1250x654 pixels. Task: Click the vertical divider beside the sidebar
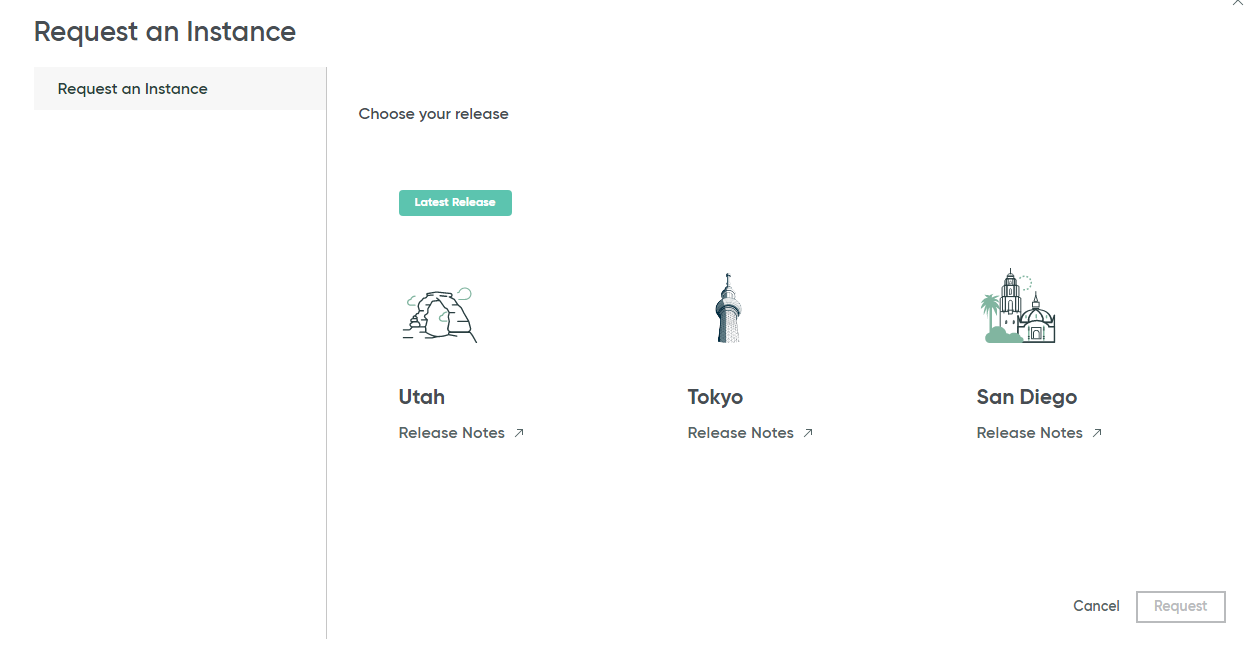326,350
